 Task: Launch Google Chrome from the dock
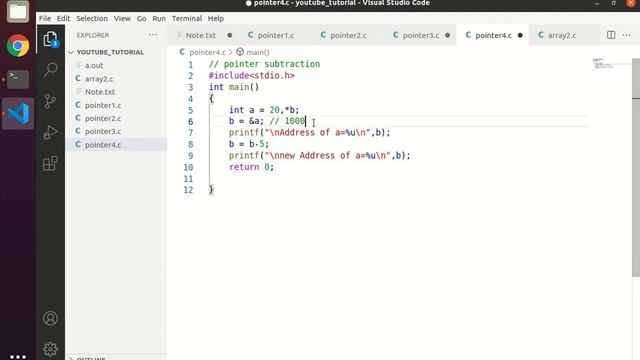(x=18, y=45)
